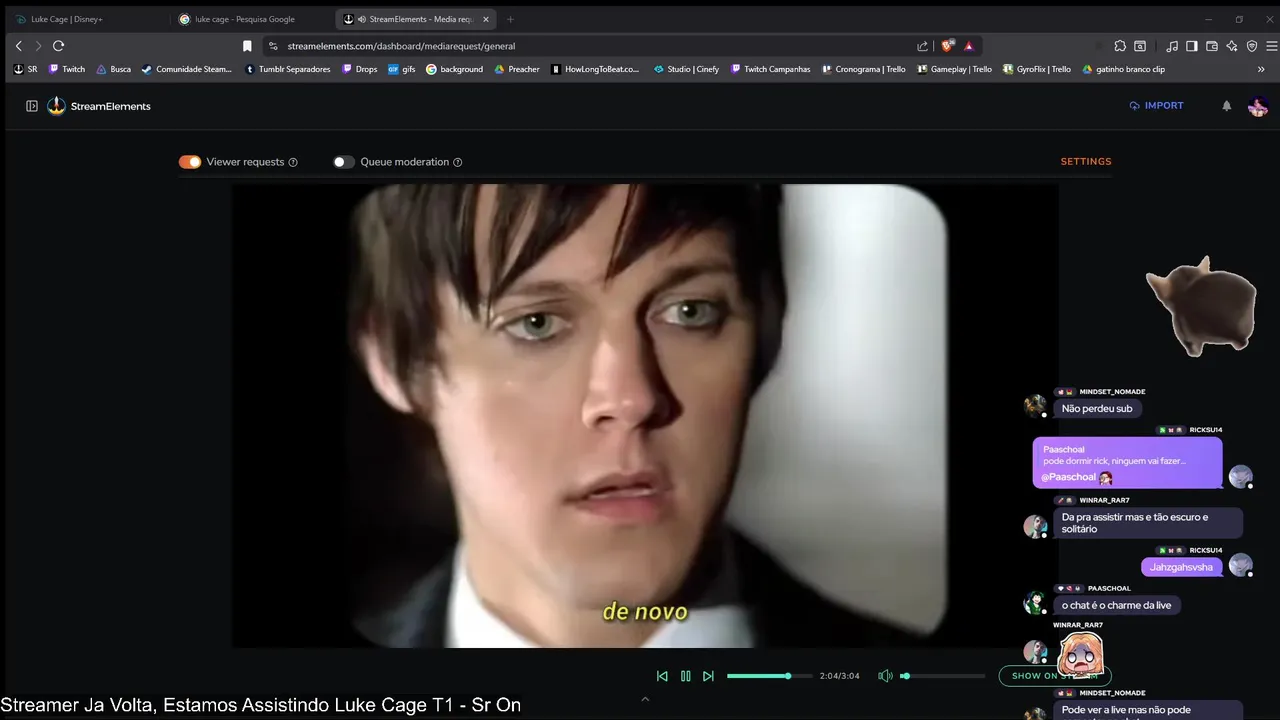Go back using browser back arrow
Screen dimensions: 1280x720
tap(18, 46)
